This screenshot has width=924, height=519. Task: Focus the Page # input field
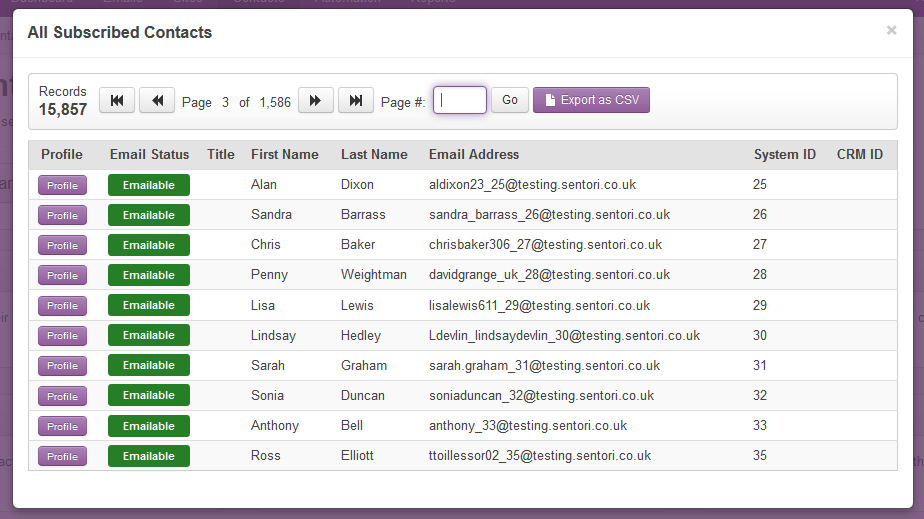point(460,100)
